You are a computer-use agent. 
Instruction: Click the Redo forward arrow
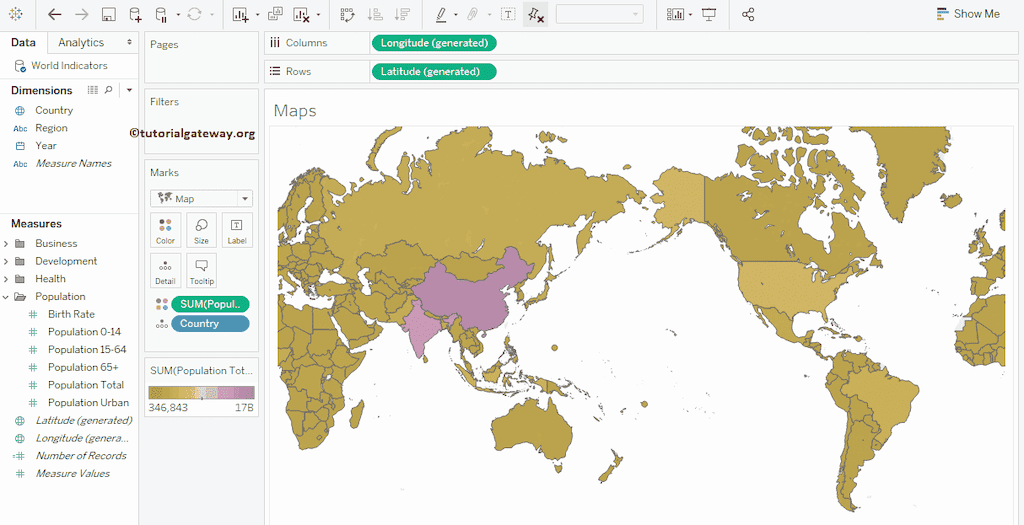tap(82, 14)
